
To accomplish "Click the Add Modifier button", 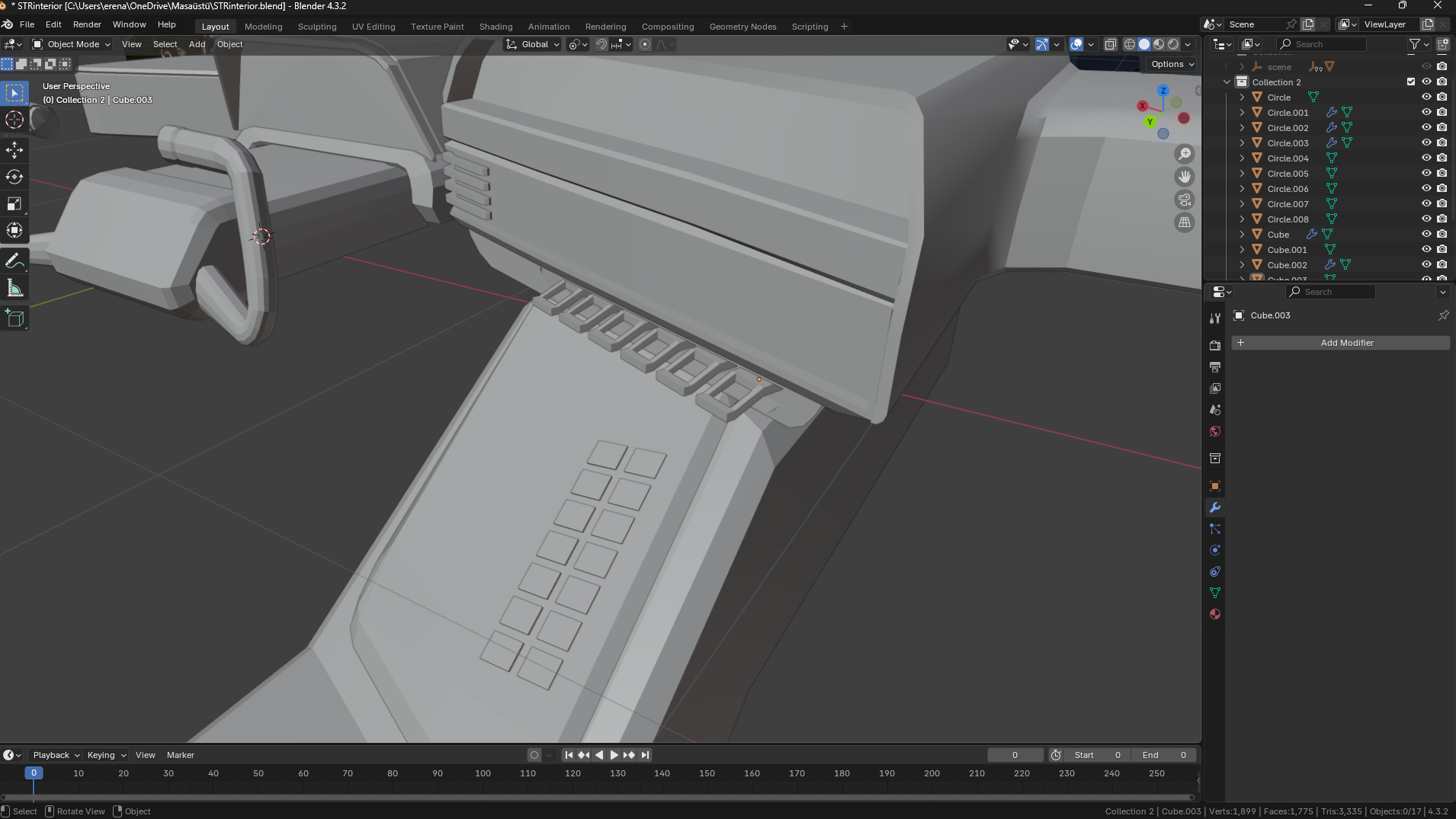I will (x=1341, y=343).
